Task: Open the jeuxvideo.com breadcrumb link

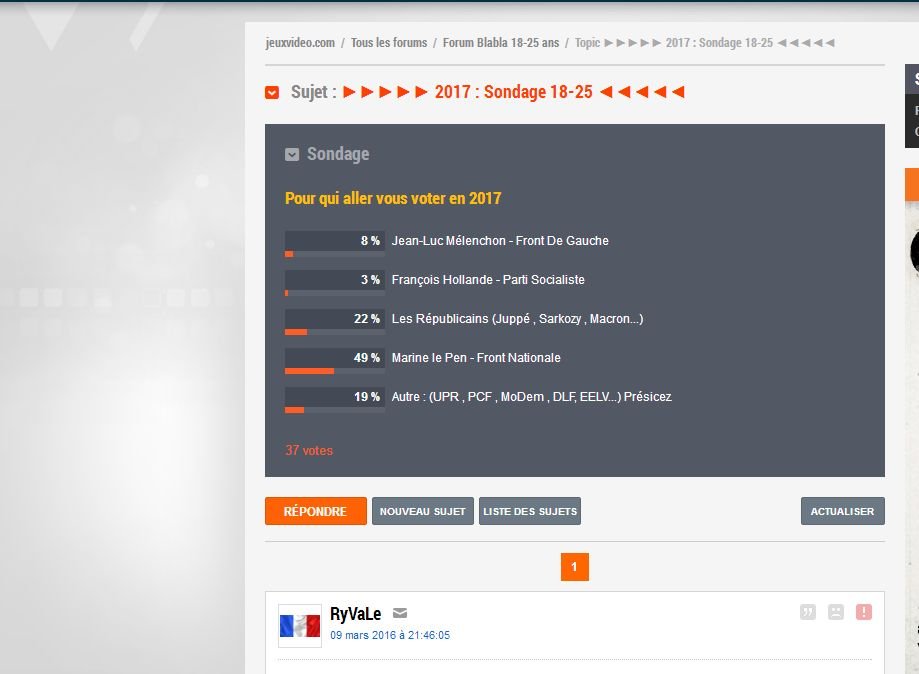Action: coord(300,43)
